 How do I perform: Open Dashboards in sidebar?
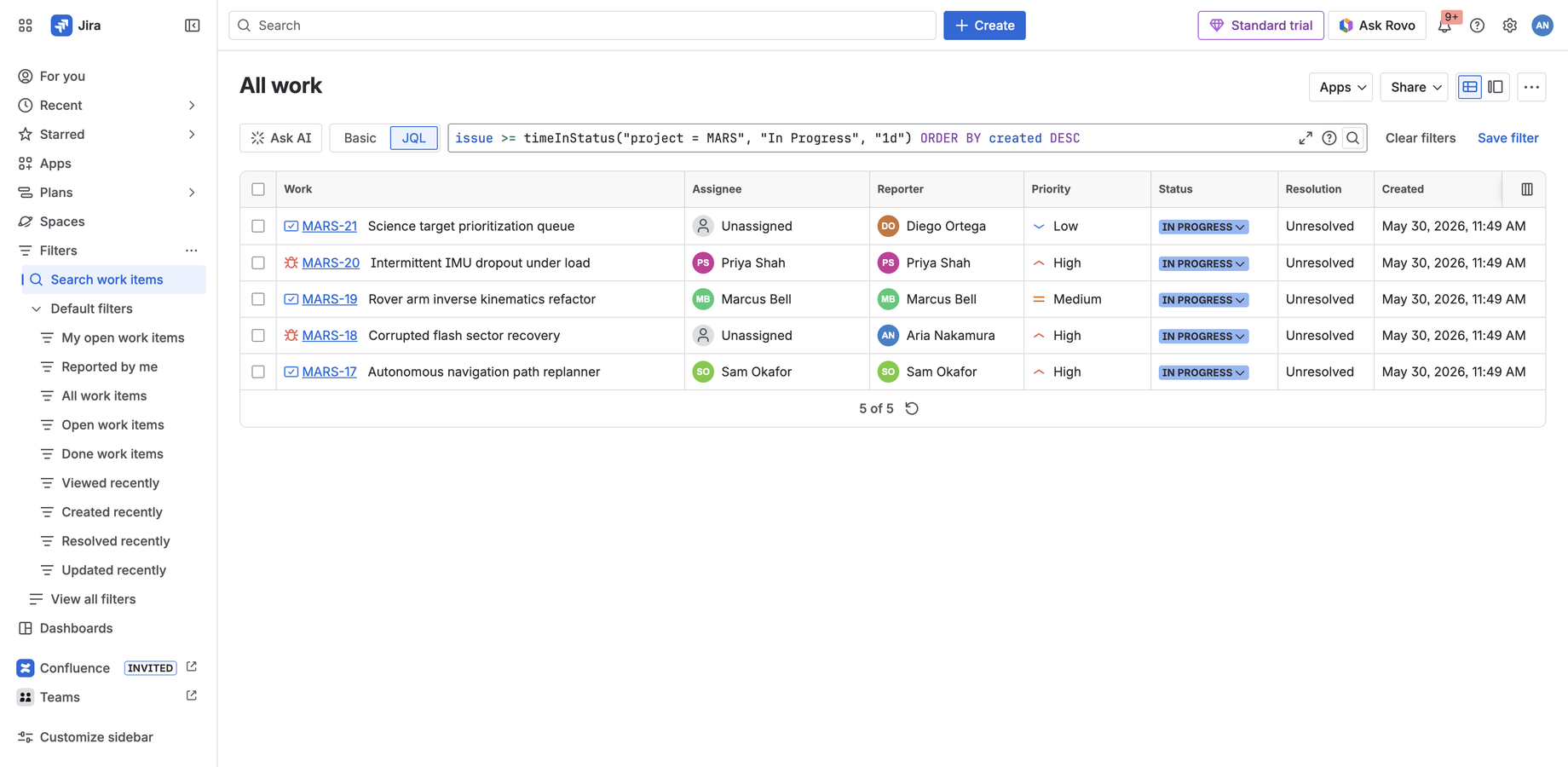tap(109, 628)
